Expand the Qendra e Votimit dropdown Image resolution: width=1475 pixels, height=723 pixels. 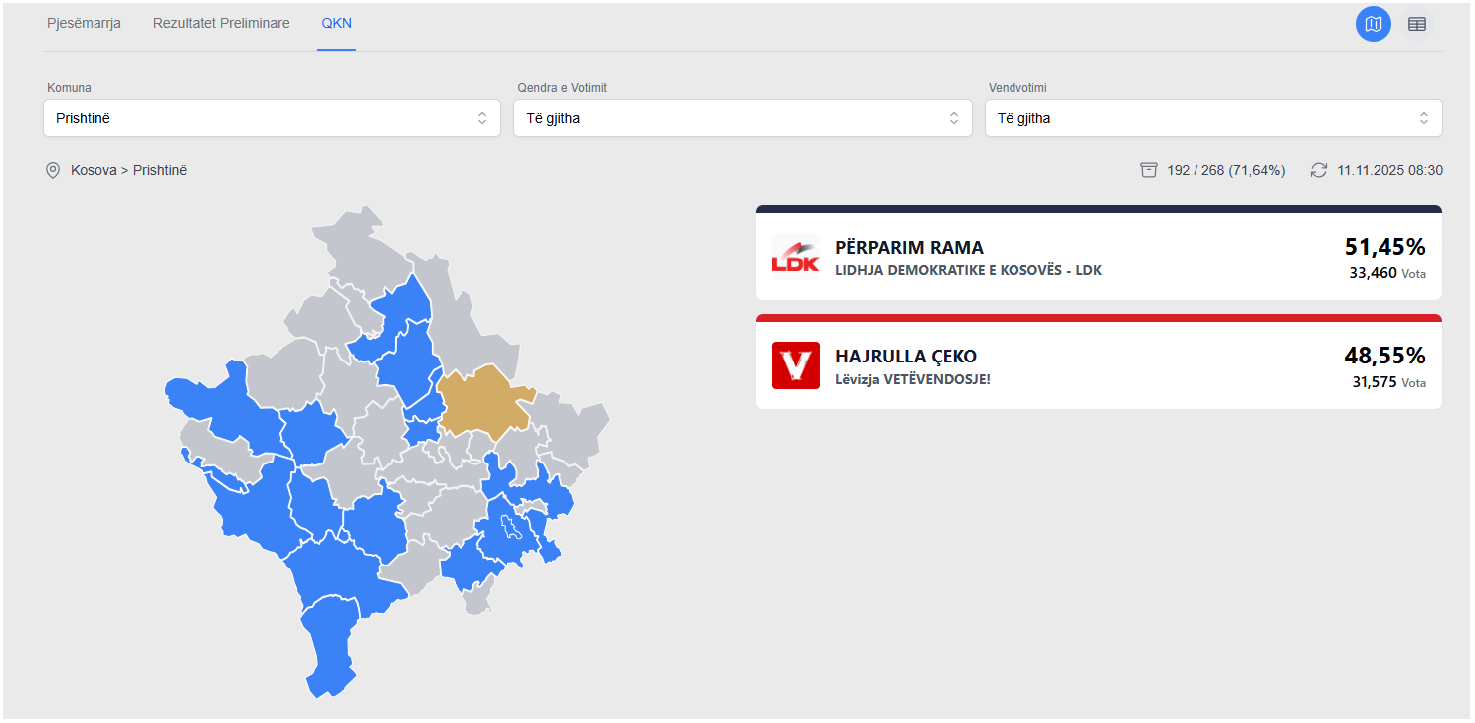(x=742, y=118)
